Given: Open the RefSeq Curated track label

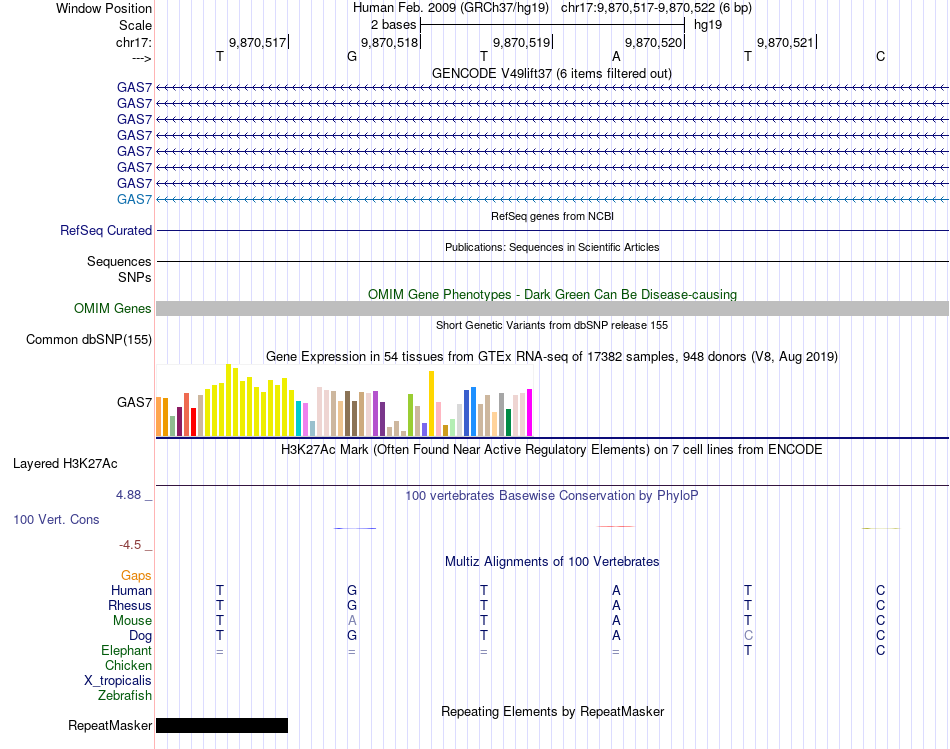Looking at the screenshot, I should (x=105, y=230).
